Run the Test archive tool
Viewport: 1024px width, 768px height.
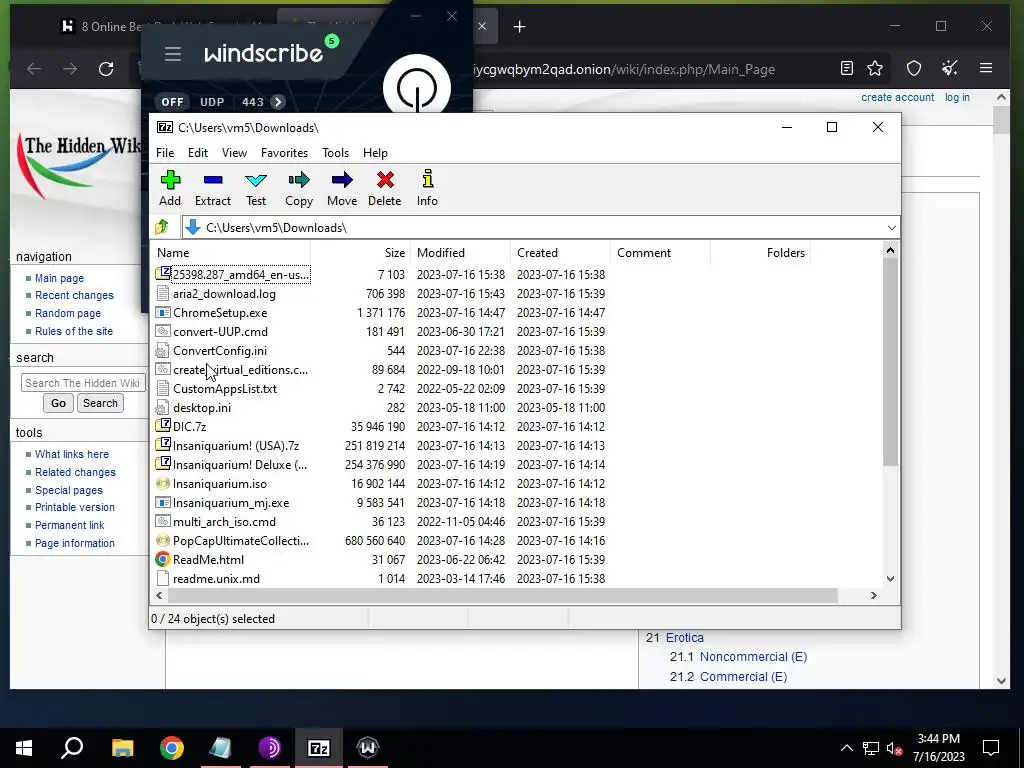256,188
